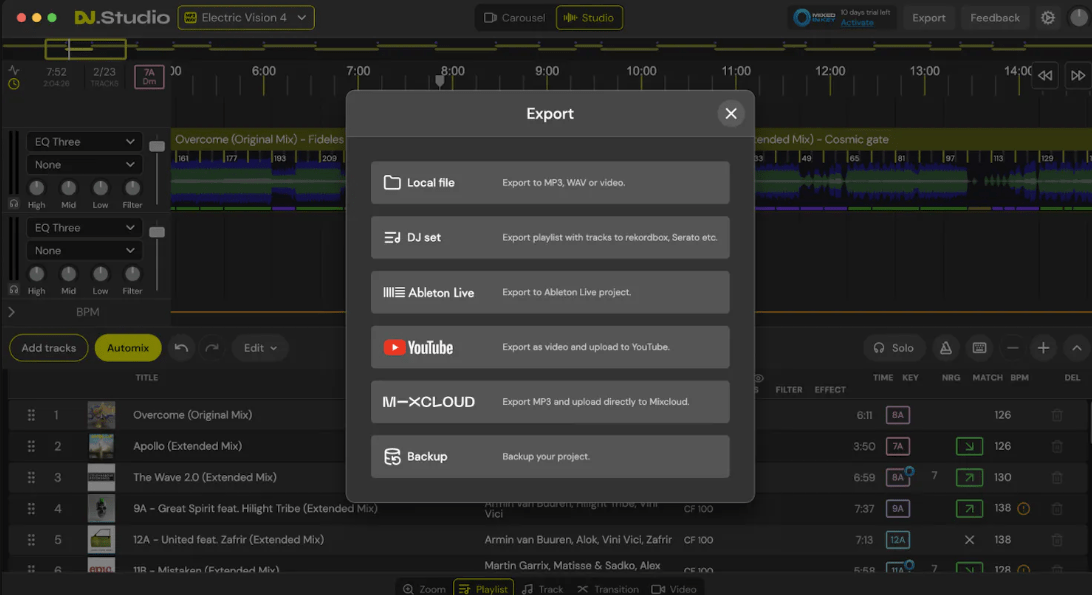Open settings gear icon
Screen dimensions: 1092x595
click(1048, 18)
